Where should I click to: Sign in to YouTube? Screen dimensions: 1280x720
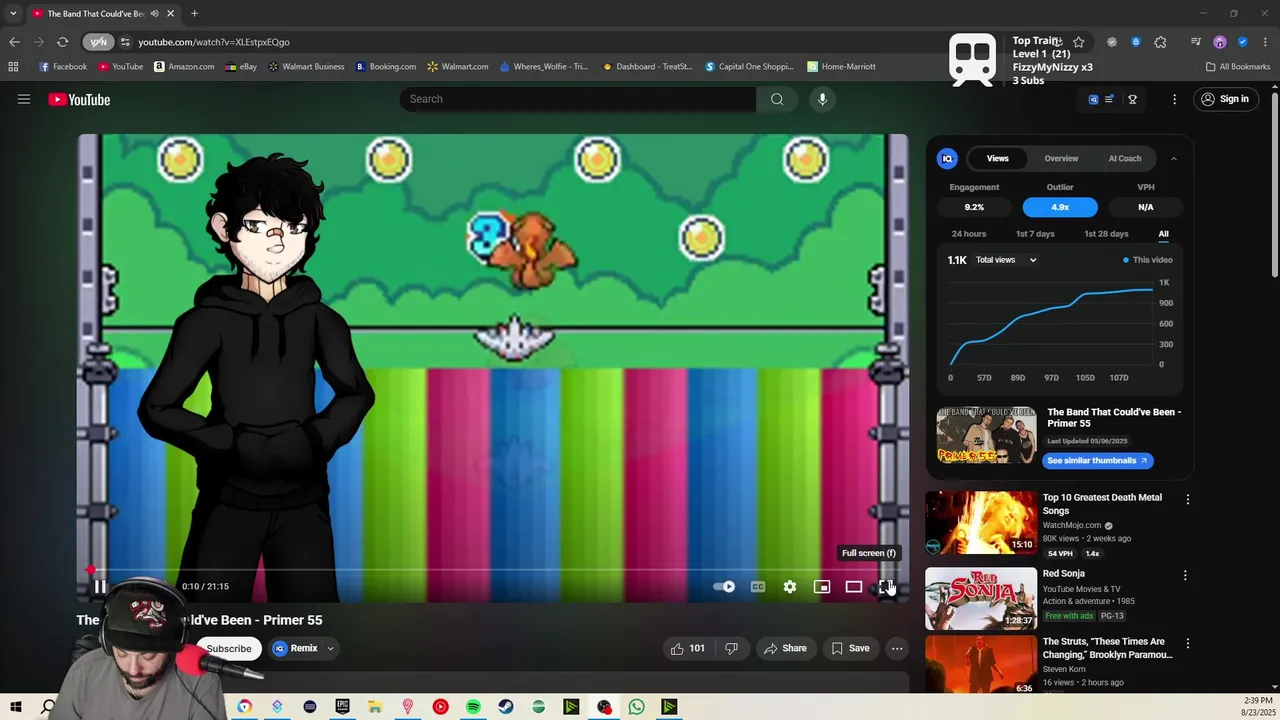click(1225, 99)
